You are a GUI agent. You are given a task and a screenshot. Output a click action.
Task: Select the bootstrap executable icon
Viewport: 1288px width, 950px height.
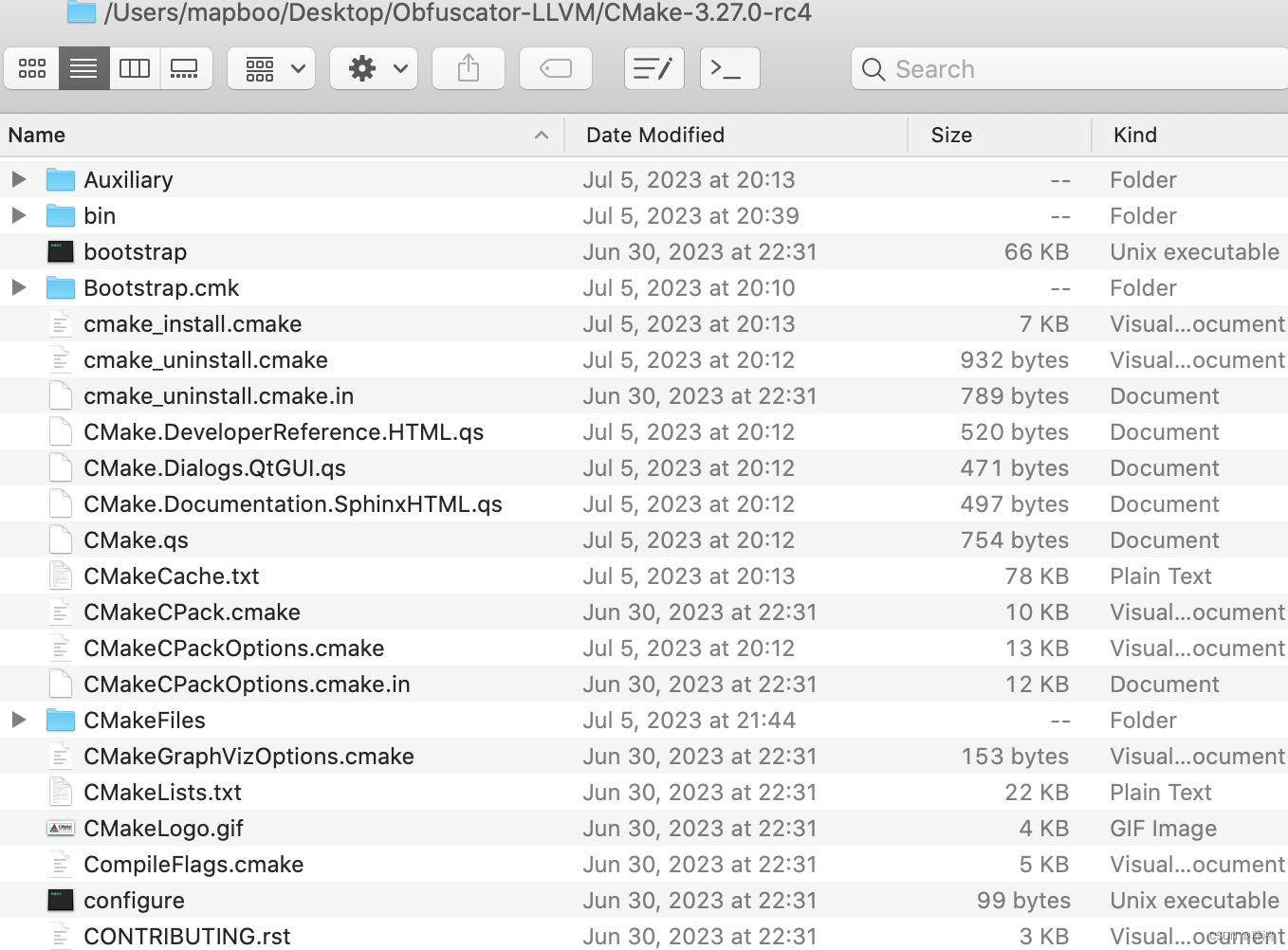(x=61, y=251)
